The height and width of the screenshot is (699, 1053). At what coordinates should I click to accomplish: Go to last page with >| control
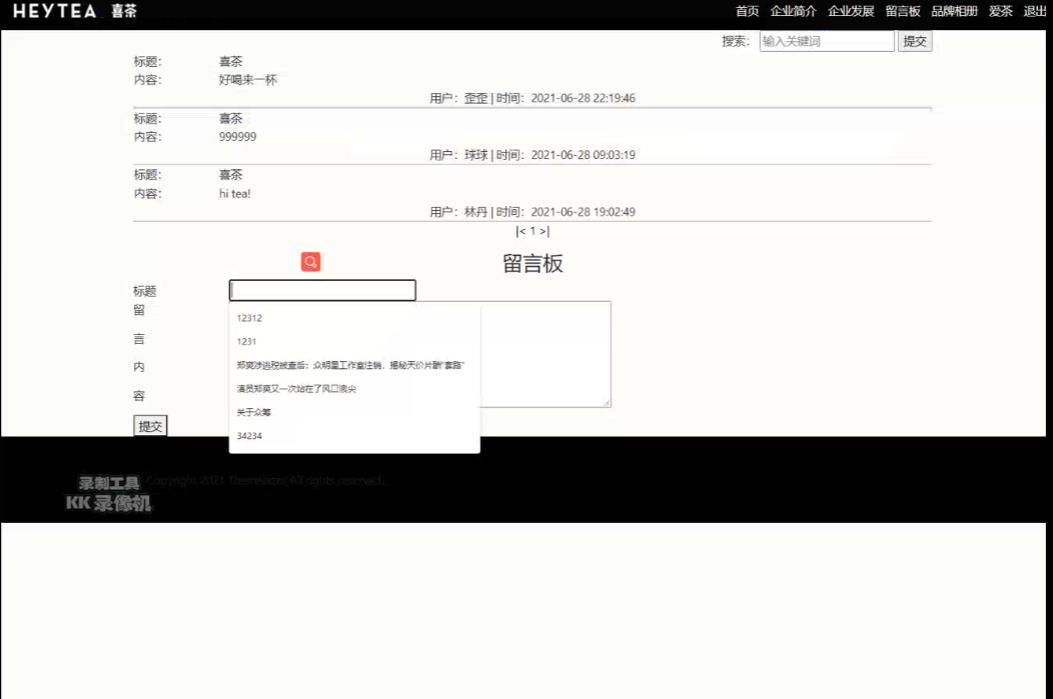click(x=545, y=231)
